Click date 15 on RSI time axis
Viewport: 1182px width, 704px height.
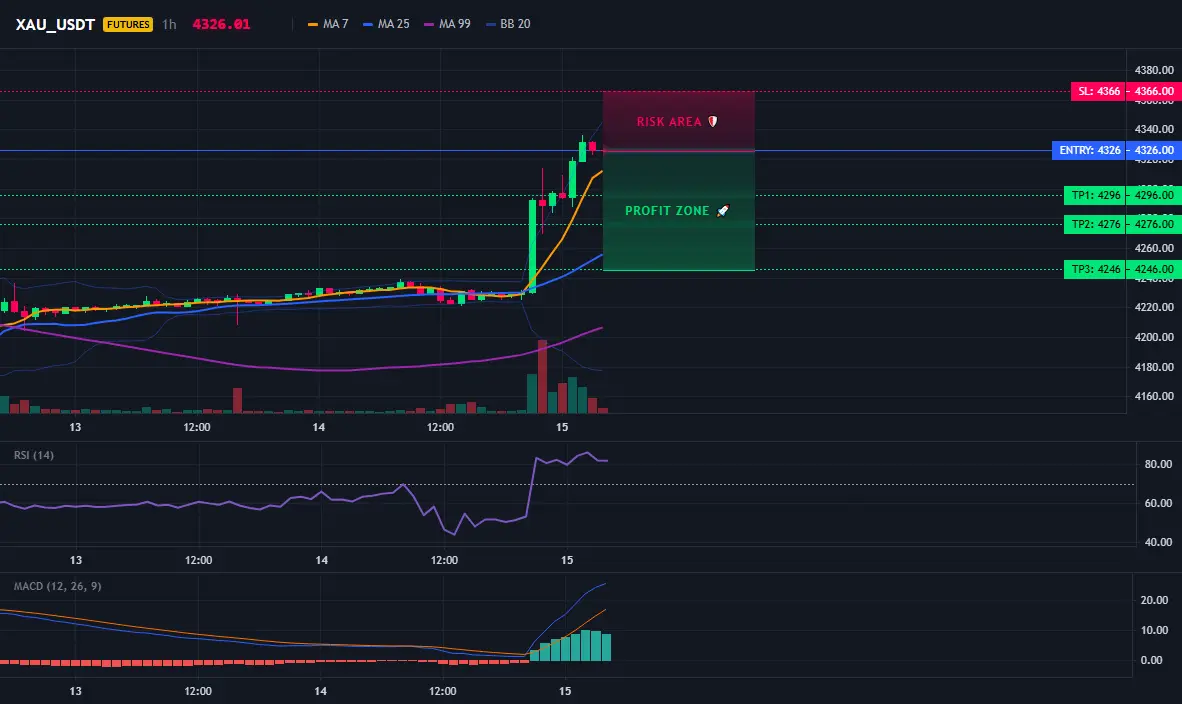click(x=567, y=560)
